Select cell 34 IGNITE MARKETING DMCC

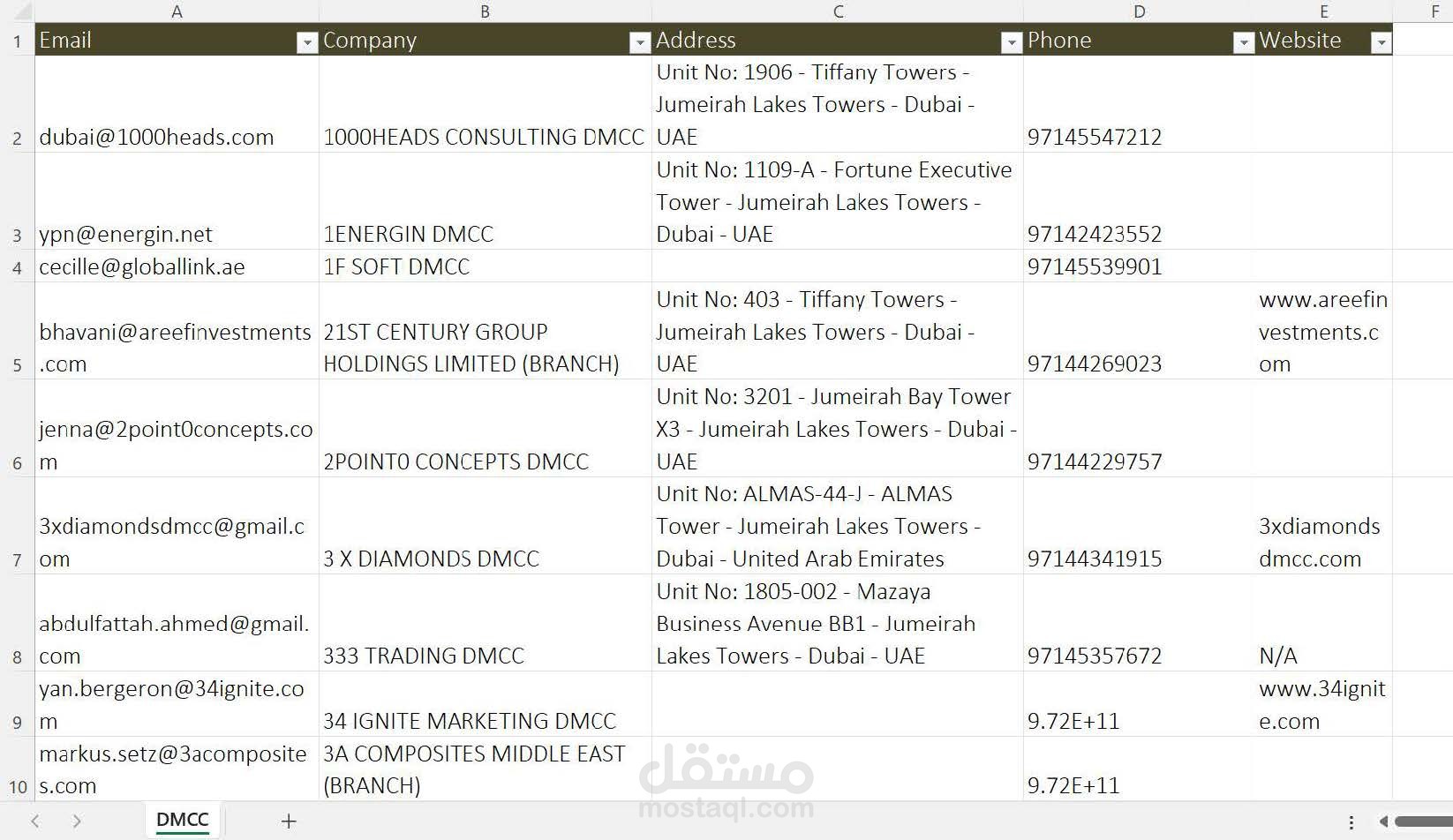coord(485,704)
